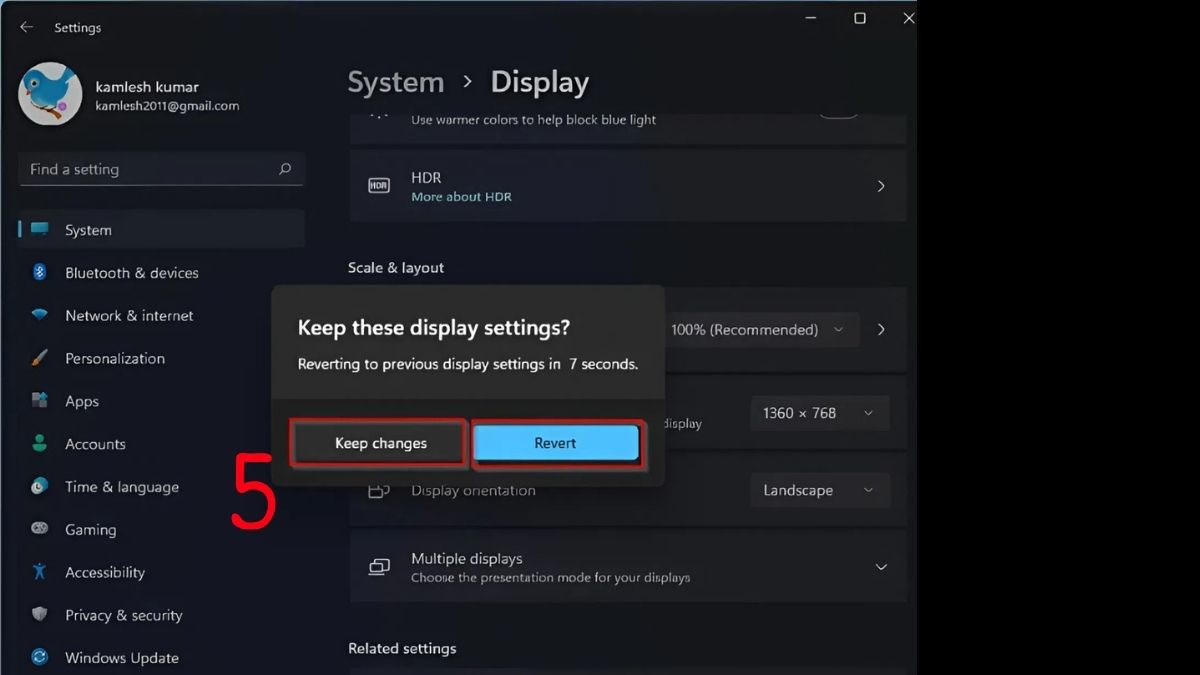The height and width of the screenshot is (675, 1200).
Task: Click the Display orientation icon
Action: tap(379, 490)
